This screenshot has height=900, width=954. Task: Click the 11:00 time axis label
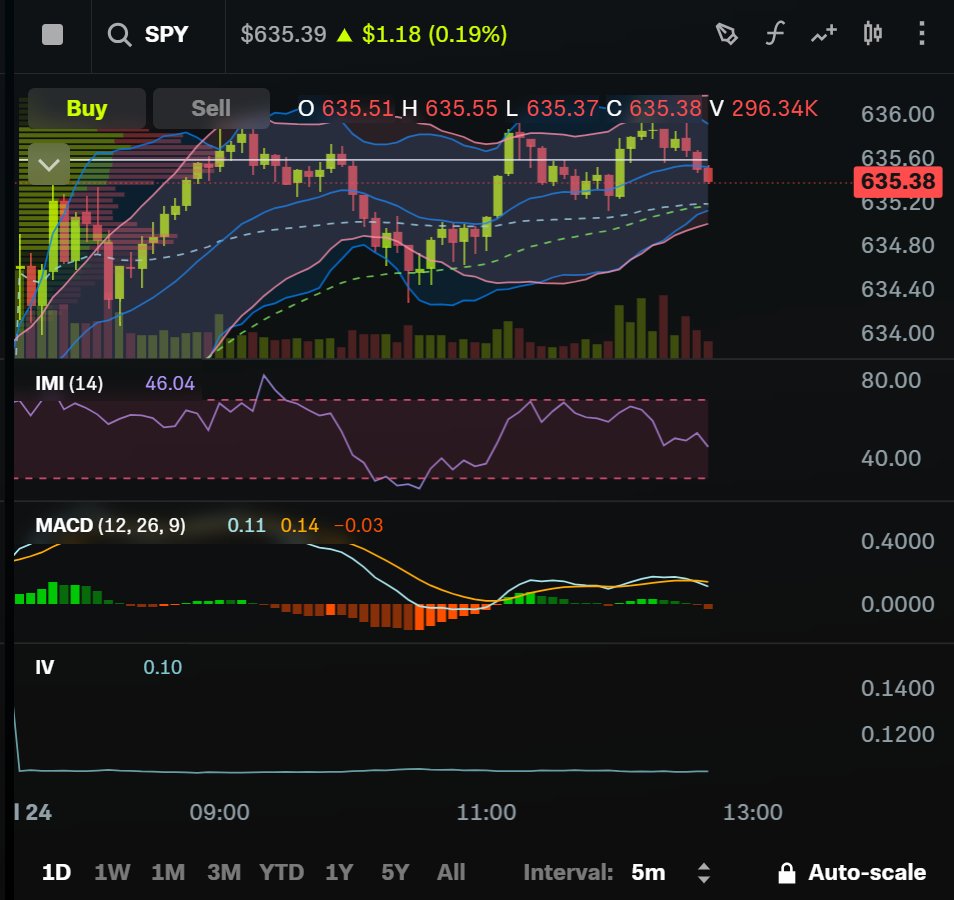[486, 812]
